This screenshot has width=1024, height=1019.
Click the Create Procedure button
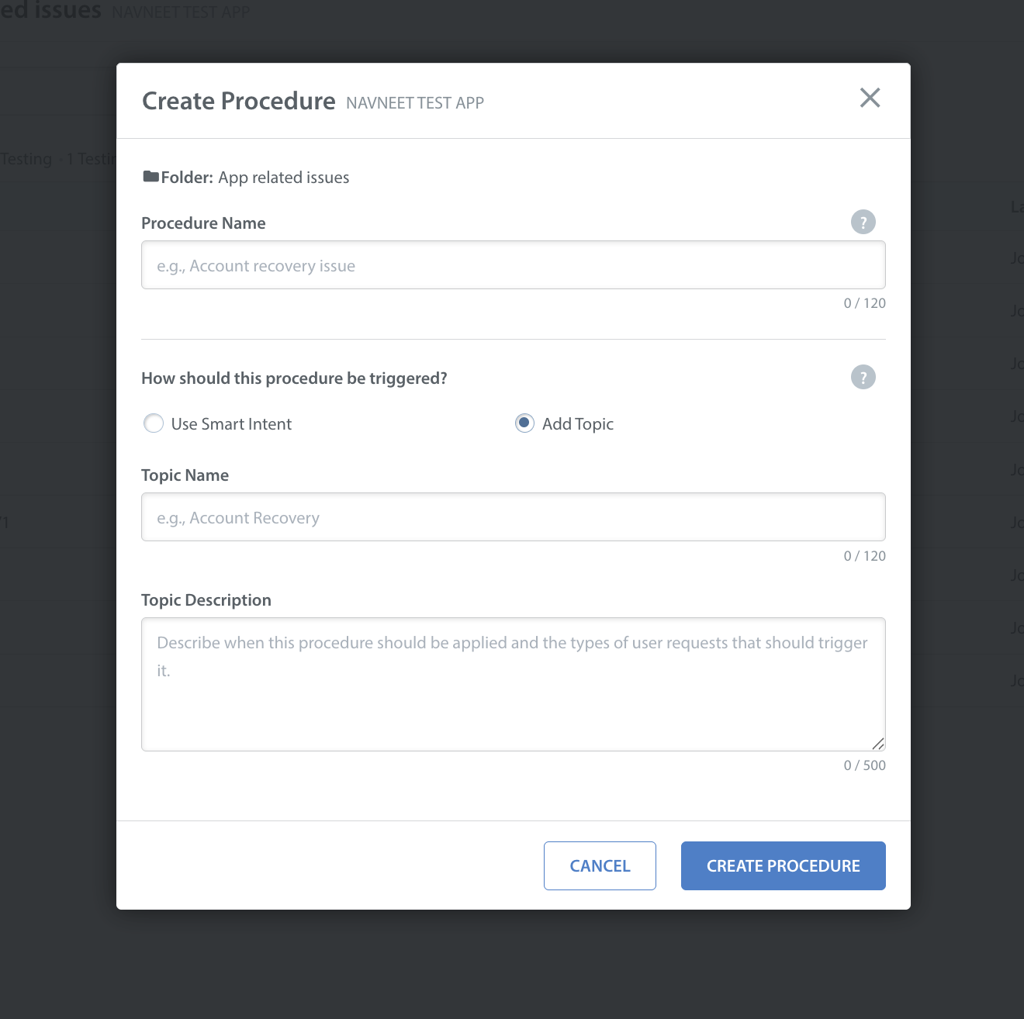coord(783,866)
